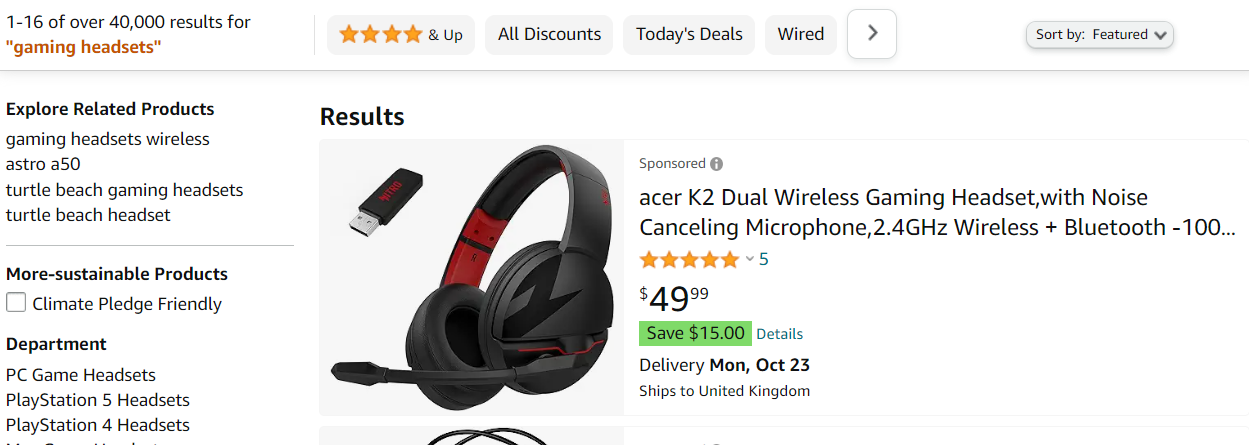The height and width of the screenshot is (445, 1249).
Task: Select PlayStation 5 Headsets department
Action: (x=98, y=400)
